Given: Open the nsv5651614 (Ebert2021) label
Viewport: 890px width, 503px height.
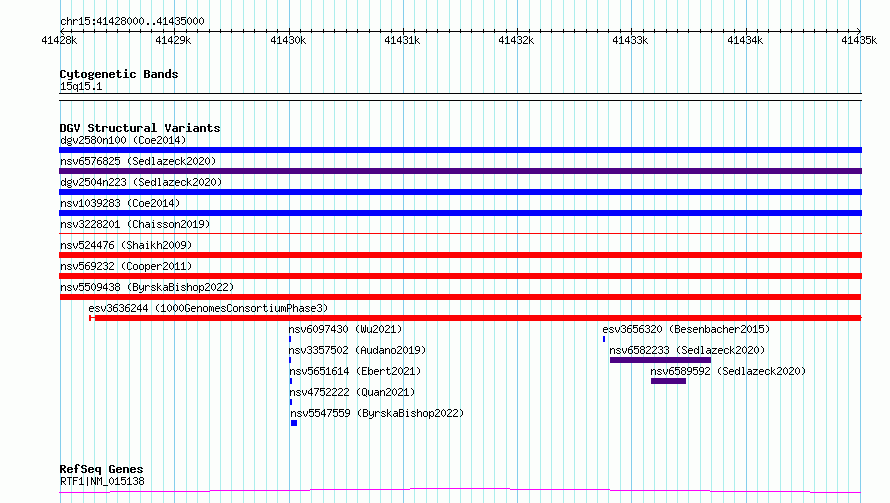Looking at the screenshot, I should pyautogui.click(x=355, y=371).
